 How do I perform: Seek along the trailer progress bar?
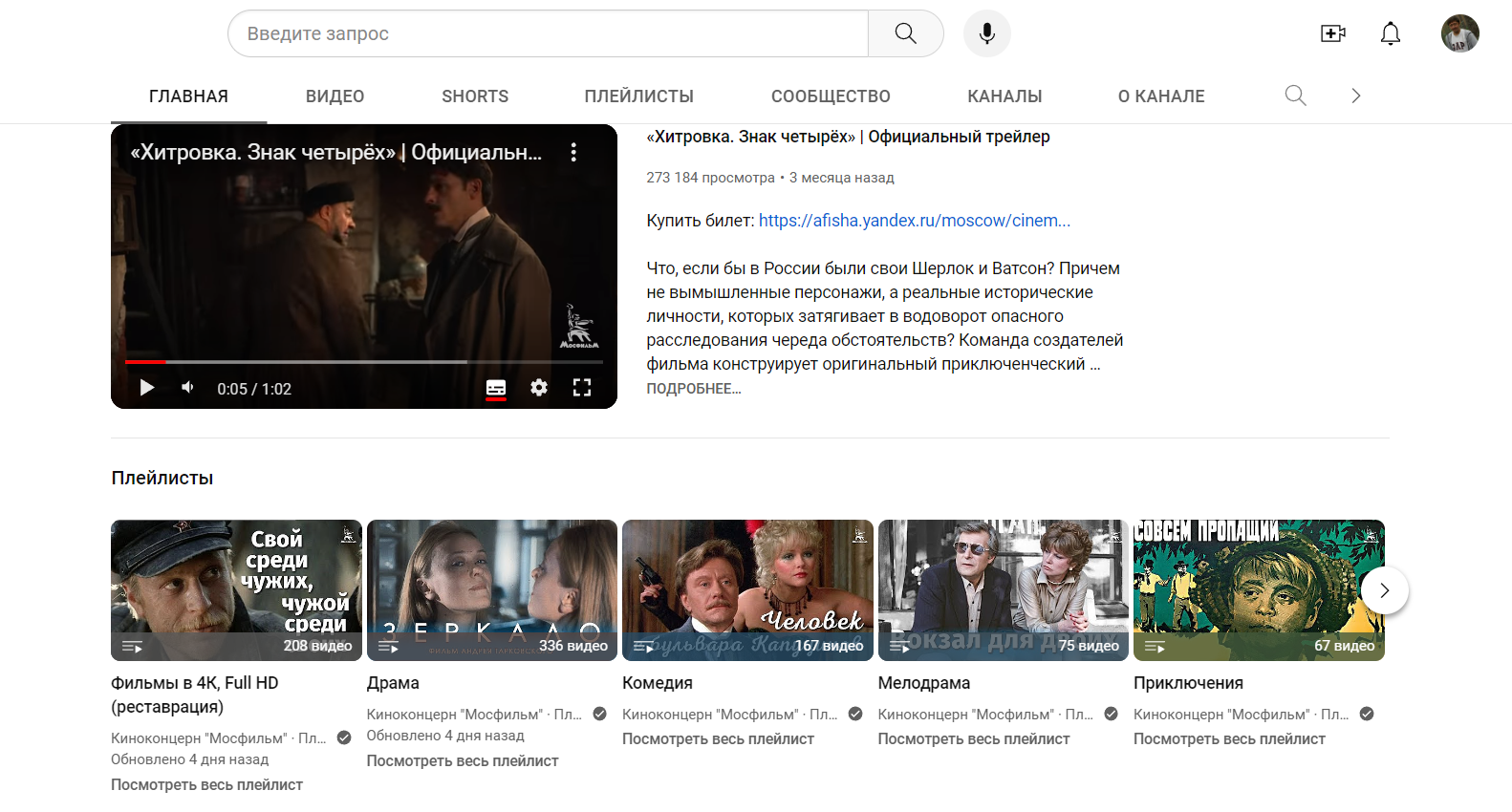(x=364, y=362)
